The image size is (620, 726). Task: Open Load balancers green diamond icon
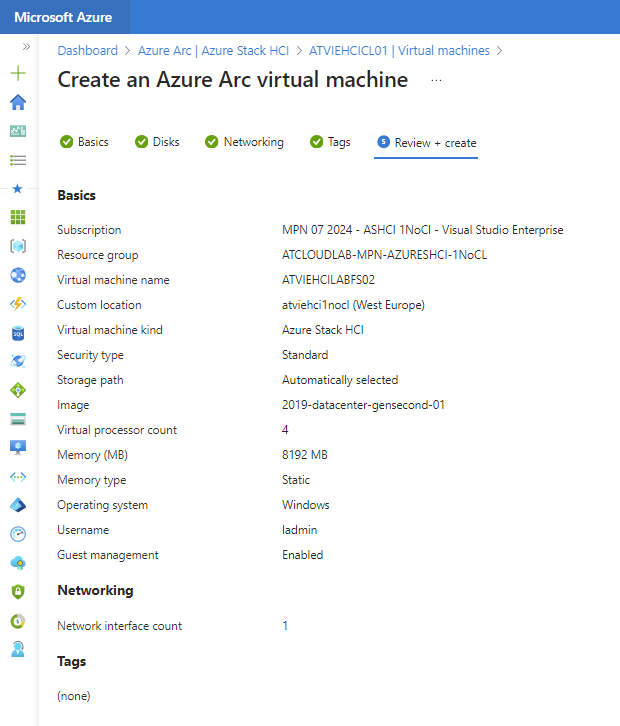pyautogui.click(x=18, y=390)
